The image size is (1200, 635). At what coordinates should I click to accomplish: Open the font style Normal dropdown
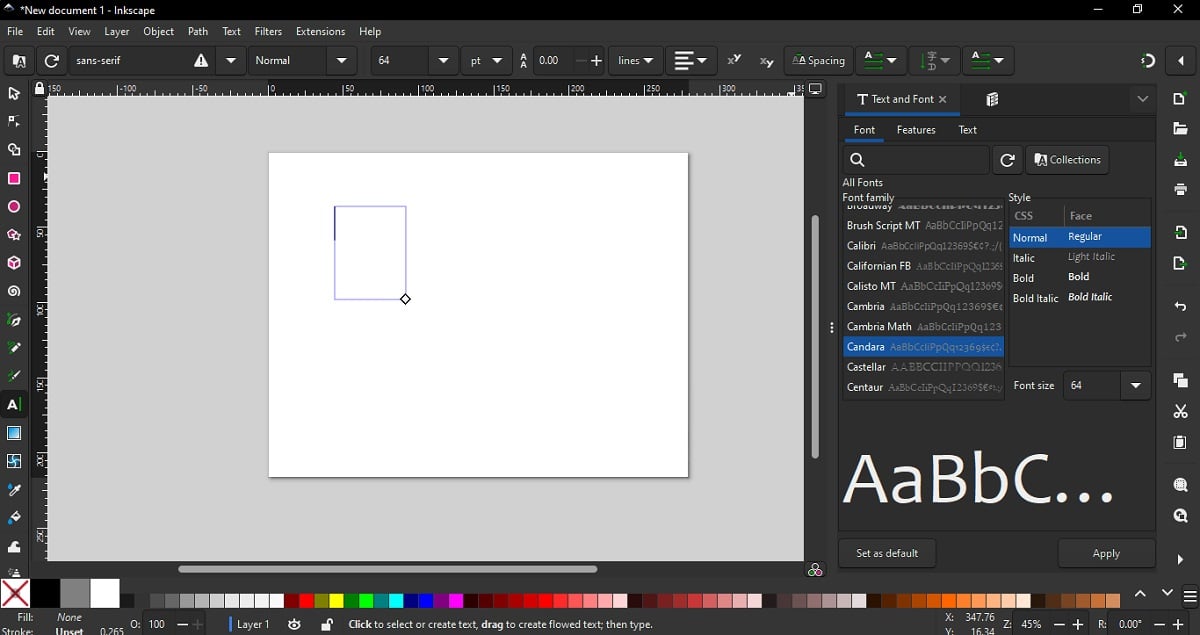341,61
